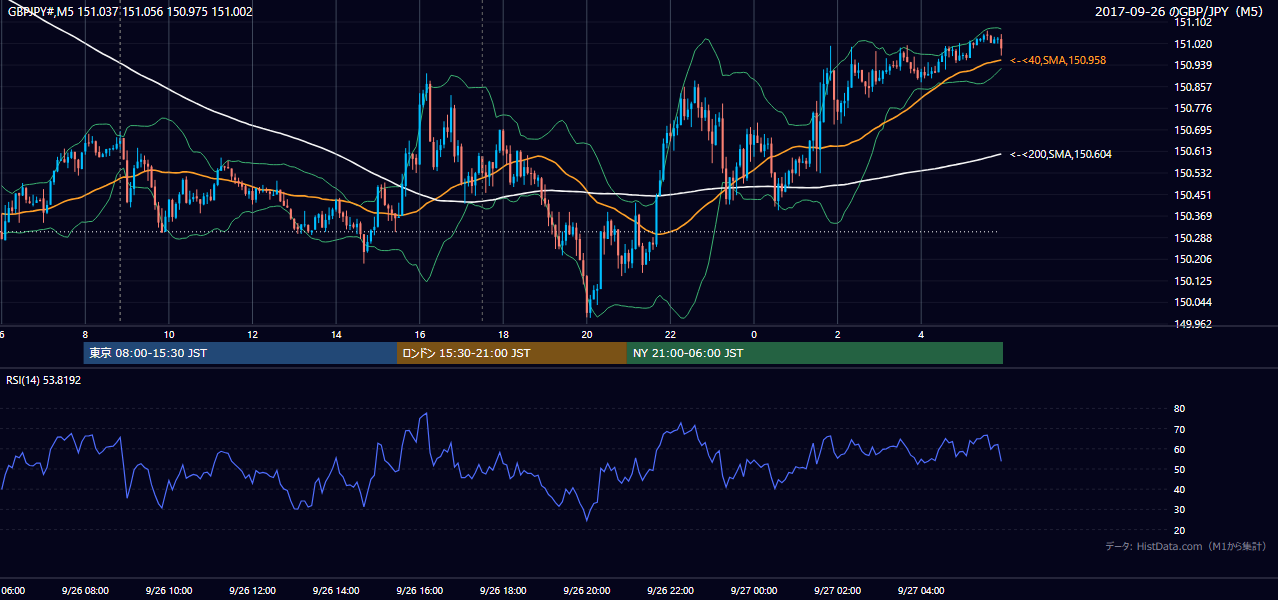Click the ロンドン 15:30-21:00 JST session bar

point(512,353)
